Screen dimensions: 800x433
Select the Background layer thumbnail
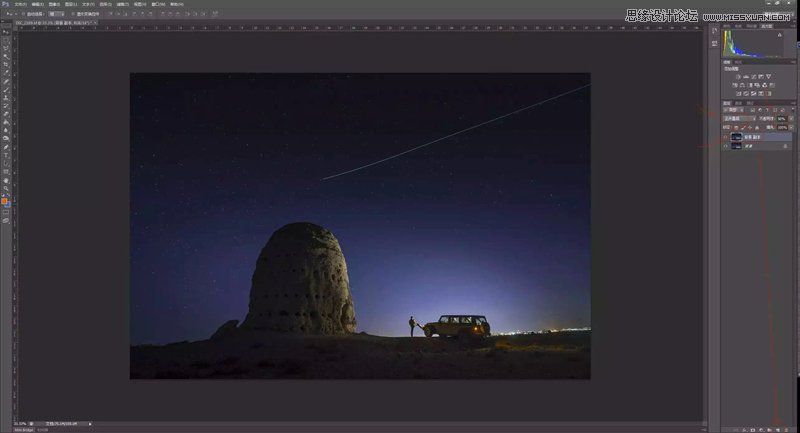(x=737, y=146)
